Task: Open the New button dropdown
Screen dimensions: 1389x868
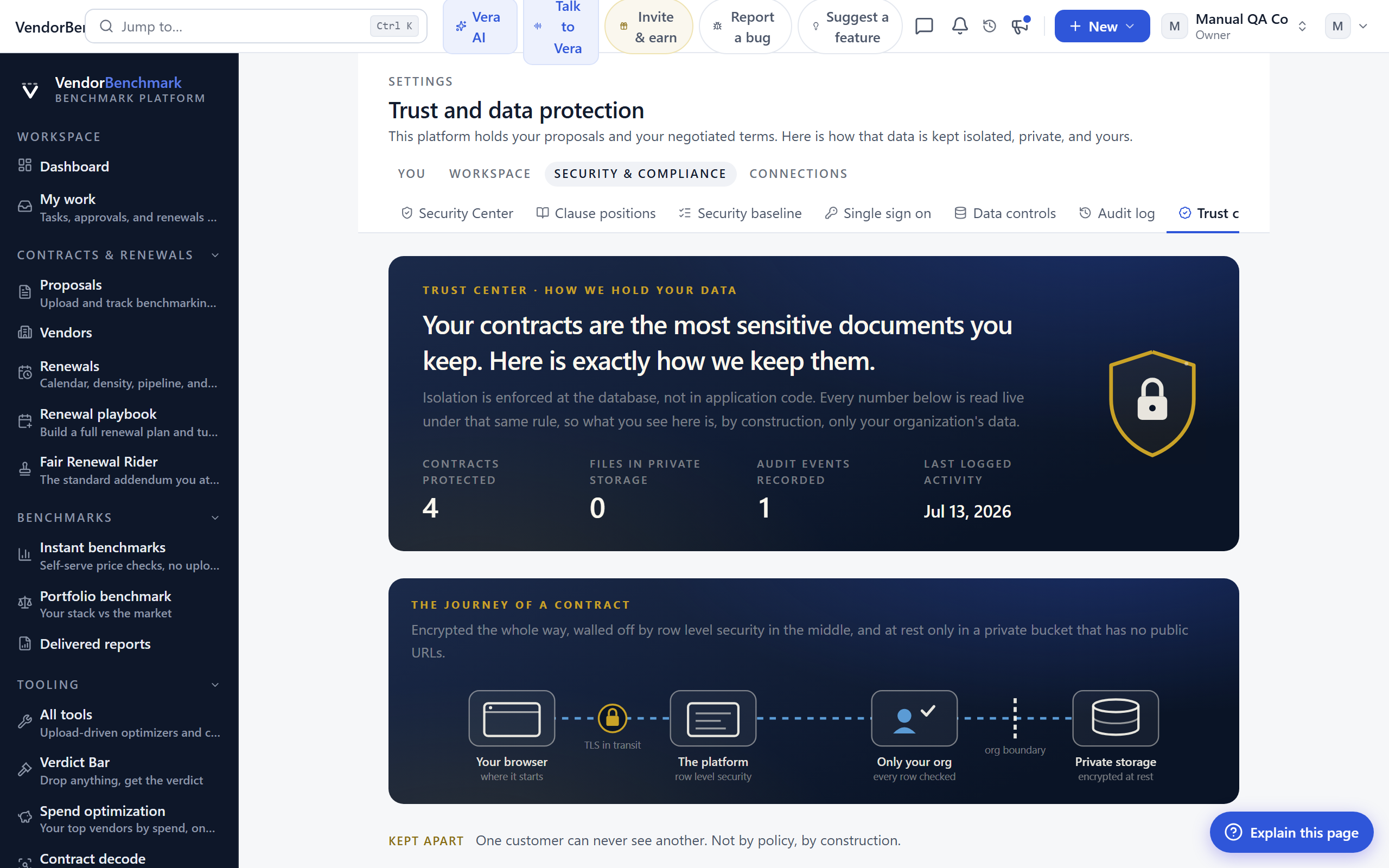Action: click(x=1102, y=27)
